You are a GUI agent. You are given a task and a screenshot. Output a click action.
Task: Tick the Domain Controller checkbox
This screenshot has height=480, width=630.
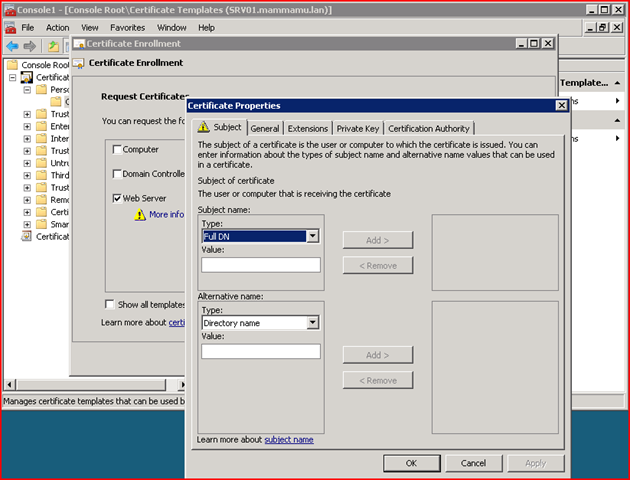116,174
